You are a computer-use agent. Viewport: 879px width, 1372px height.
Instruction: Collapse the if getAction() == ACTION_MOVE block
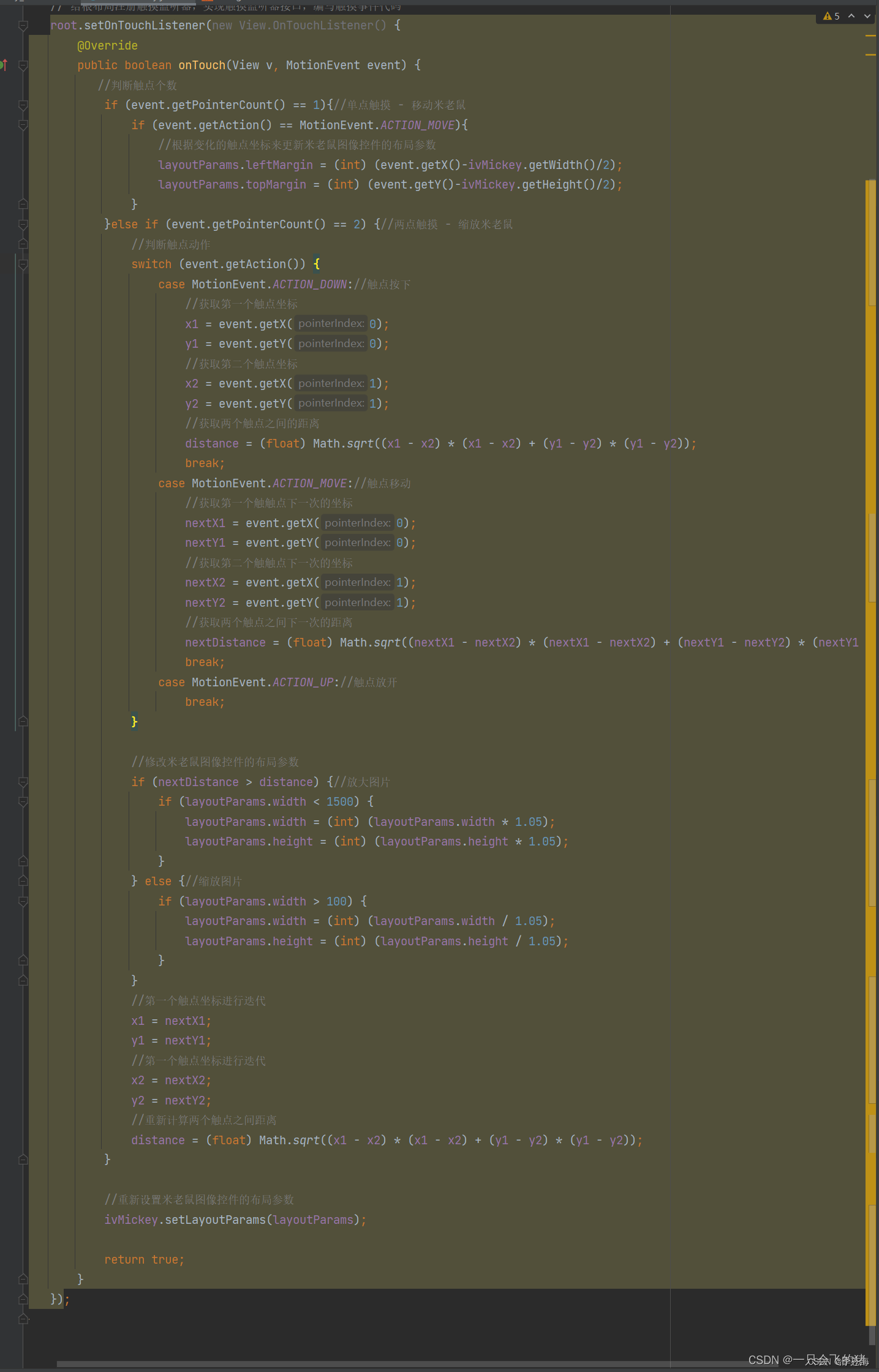pyautogui.click(x=23, y=125)
